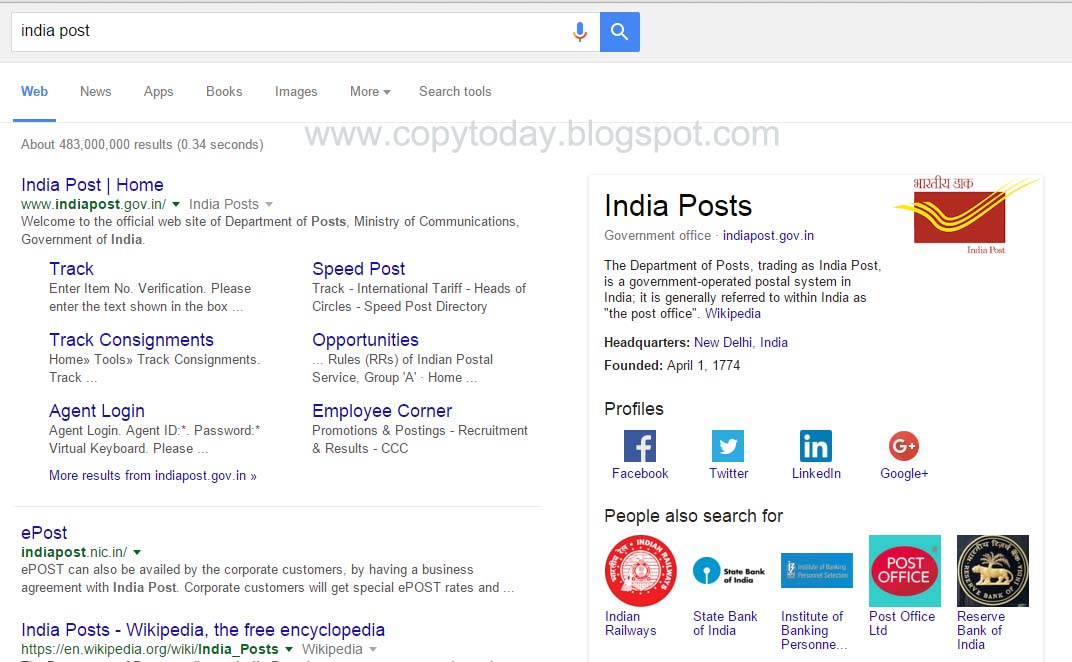Image resolution: width=1072 pixels, height=662 pixels.
Task: Expand the gray India Posts dropdown arrow
Action: pos(269,204)
